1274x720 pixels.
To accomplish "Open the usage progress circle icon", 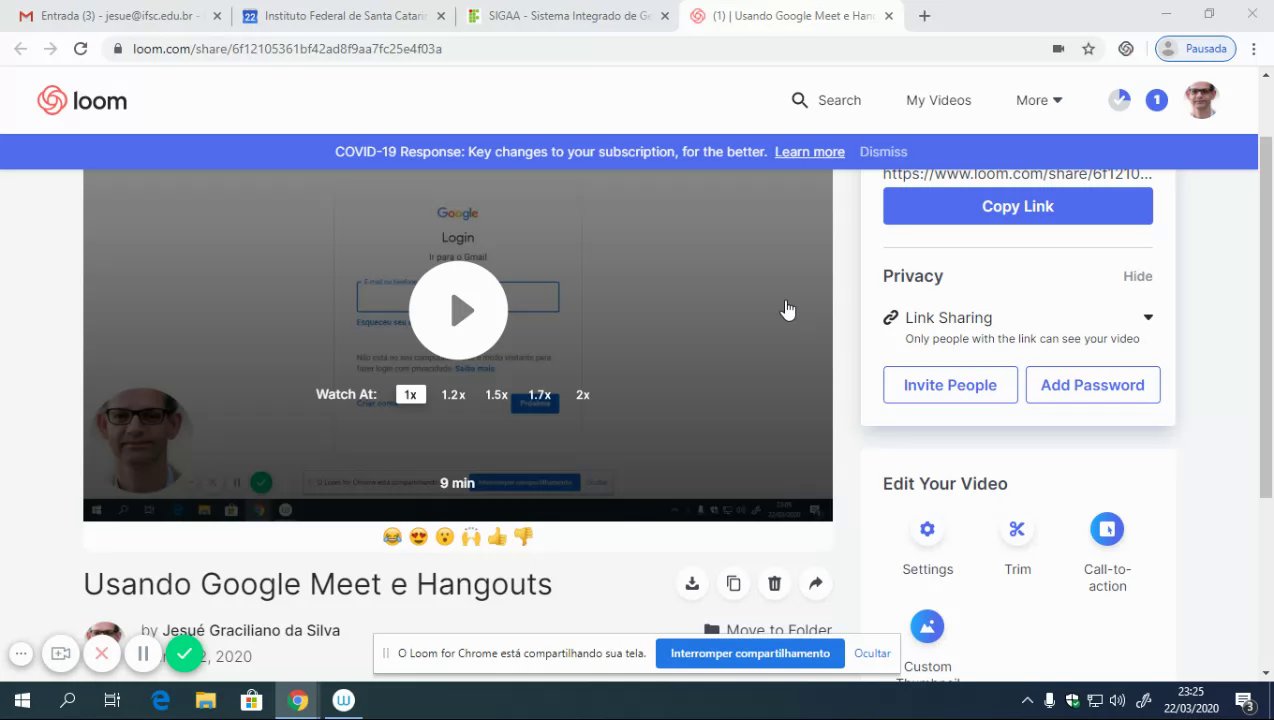I will (1119, 100).
